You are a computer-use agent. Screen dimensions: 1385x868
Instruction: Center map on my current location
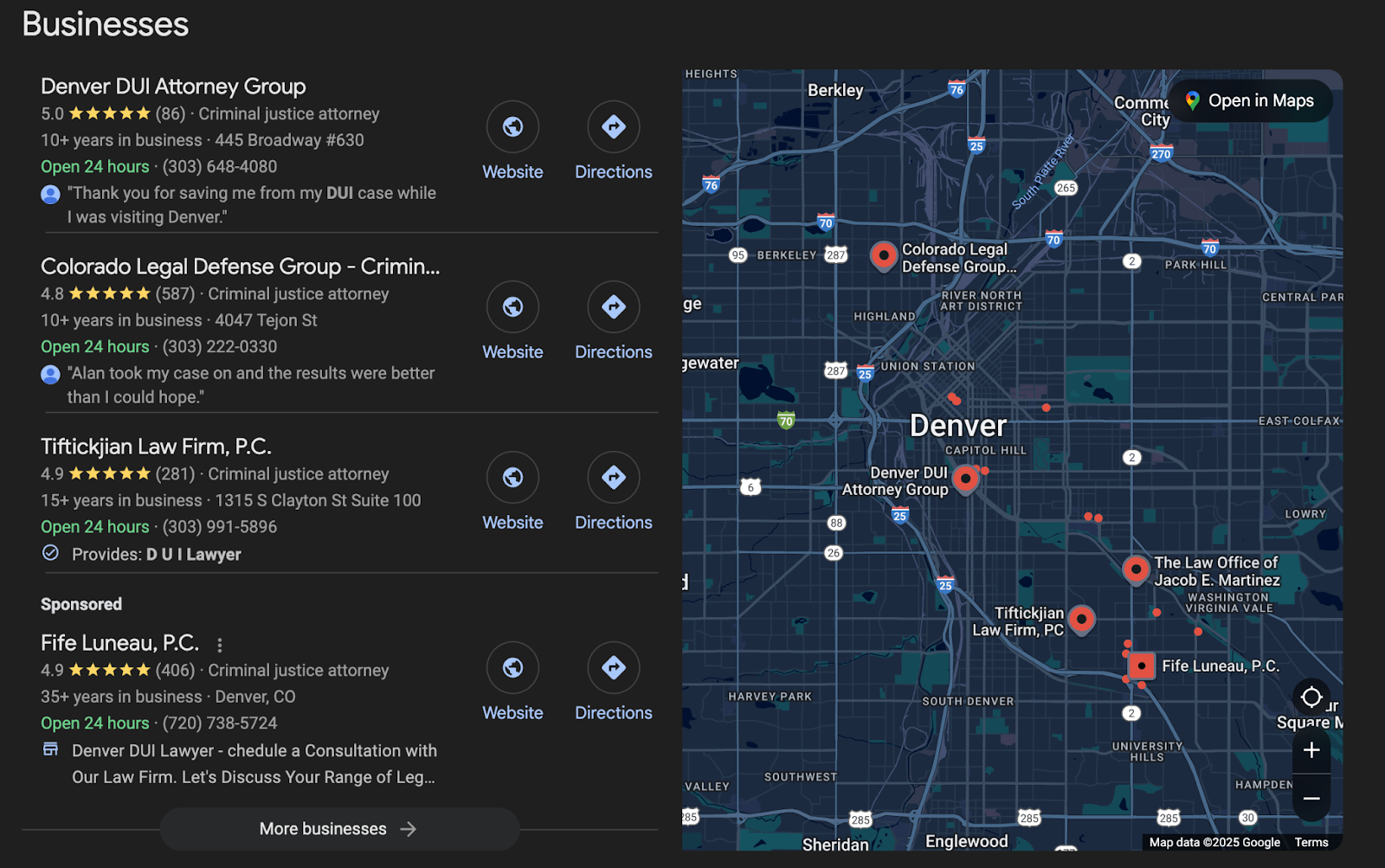click(1311, 697)
